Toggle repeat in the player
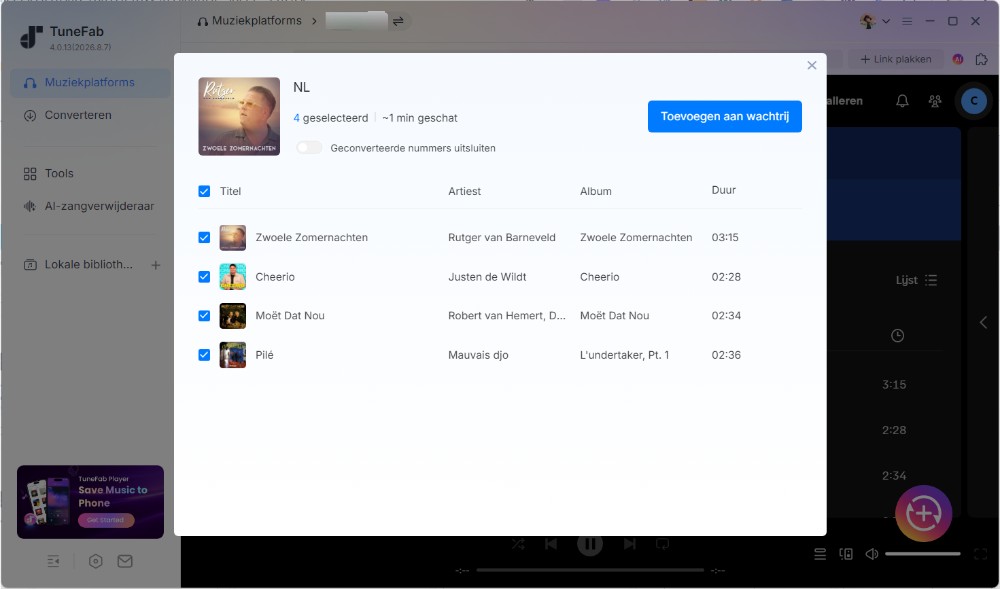Screen dimensions: 1000x589 click(663, 544)
